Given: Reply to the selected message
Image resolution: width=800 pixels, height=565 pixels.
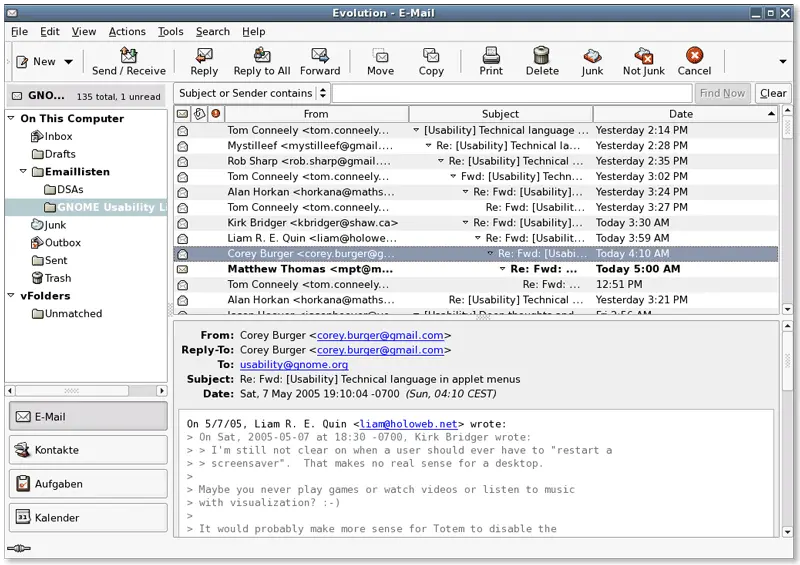Looking at the screenshot, I should [x=204, y=61].
